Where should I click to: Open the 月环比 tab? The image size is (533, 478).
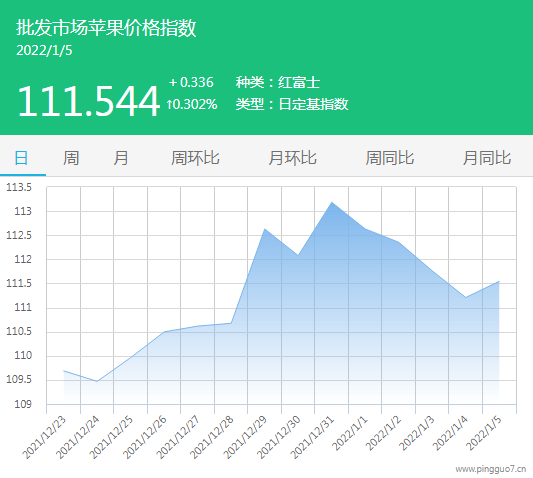pos(292,158)
